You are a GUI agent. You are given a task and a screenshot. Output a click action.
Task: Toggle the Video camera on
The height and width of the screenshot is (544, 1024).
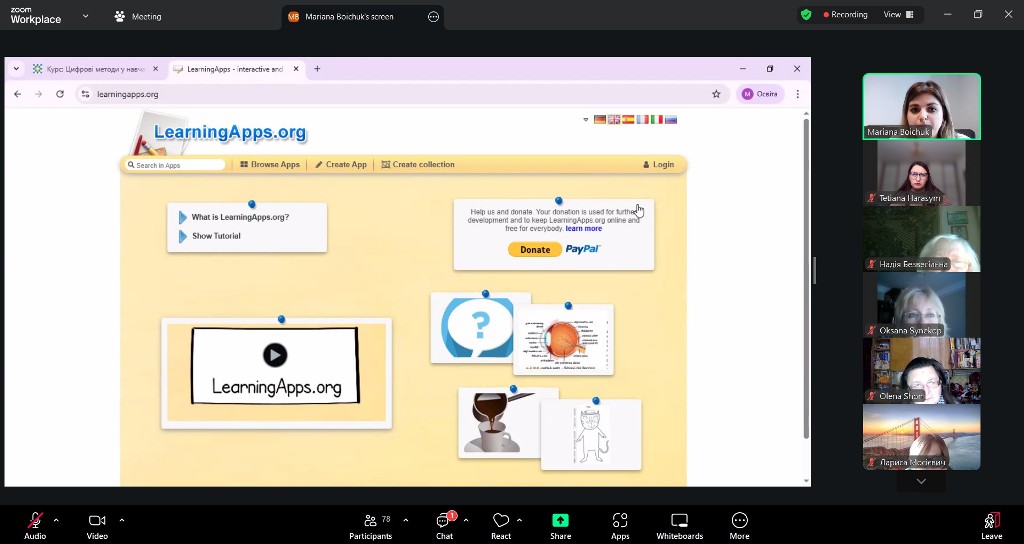point(97,522)
